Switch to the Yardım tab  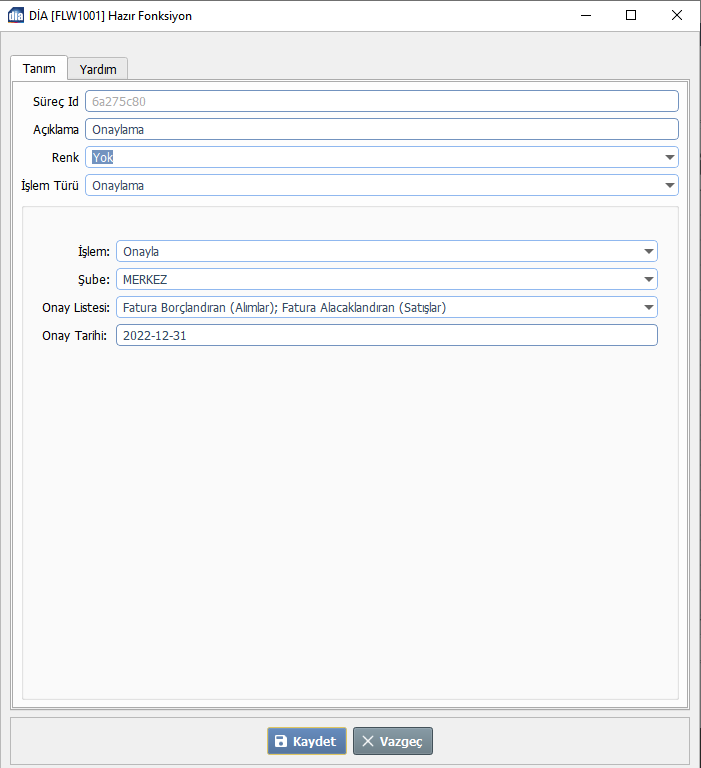(x=98, y=69)
